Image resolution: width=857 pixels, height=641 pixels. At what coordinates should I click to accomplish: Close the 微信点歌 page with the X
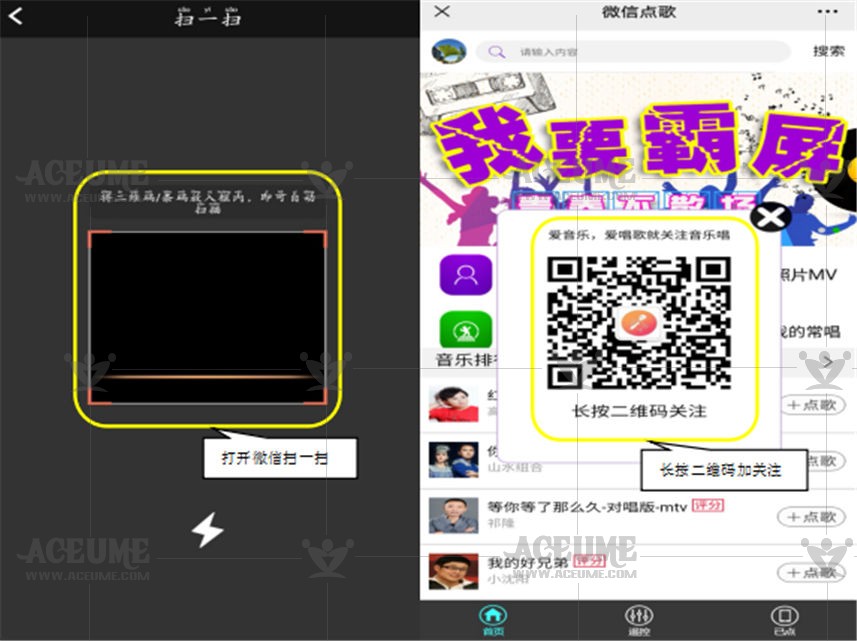coord(442,12)
